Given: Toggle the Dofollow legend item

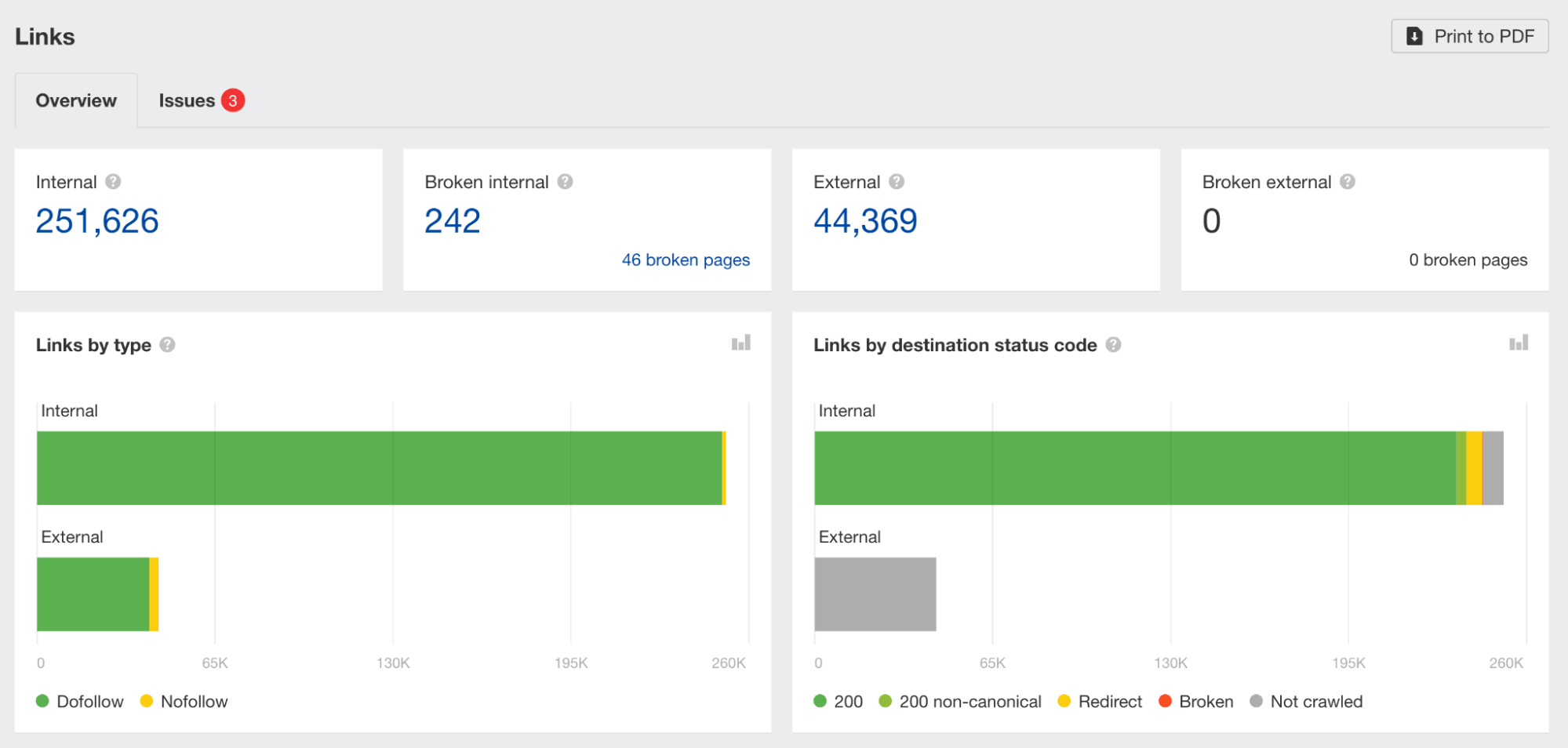Looking at the screenshot, I should click(80, 702).
